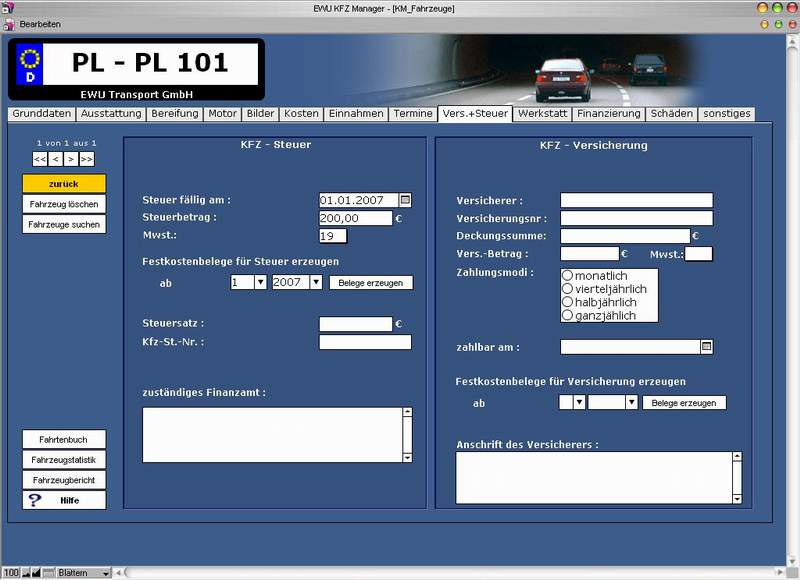Open calendar icon next to zahlbar am

706,347
